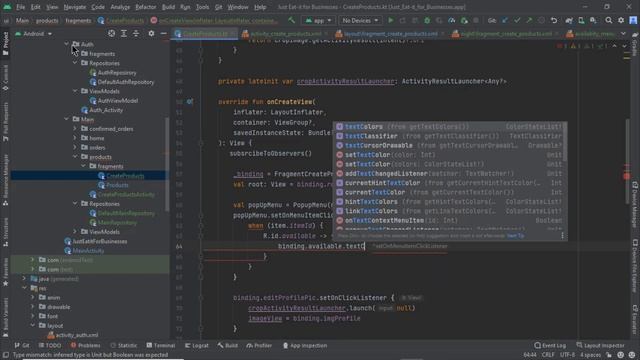Open the Favorites side tab
Screen dimensions: 640x360
[x=6, y=272]
